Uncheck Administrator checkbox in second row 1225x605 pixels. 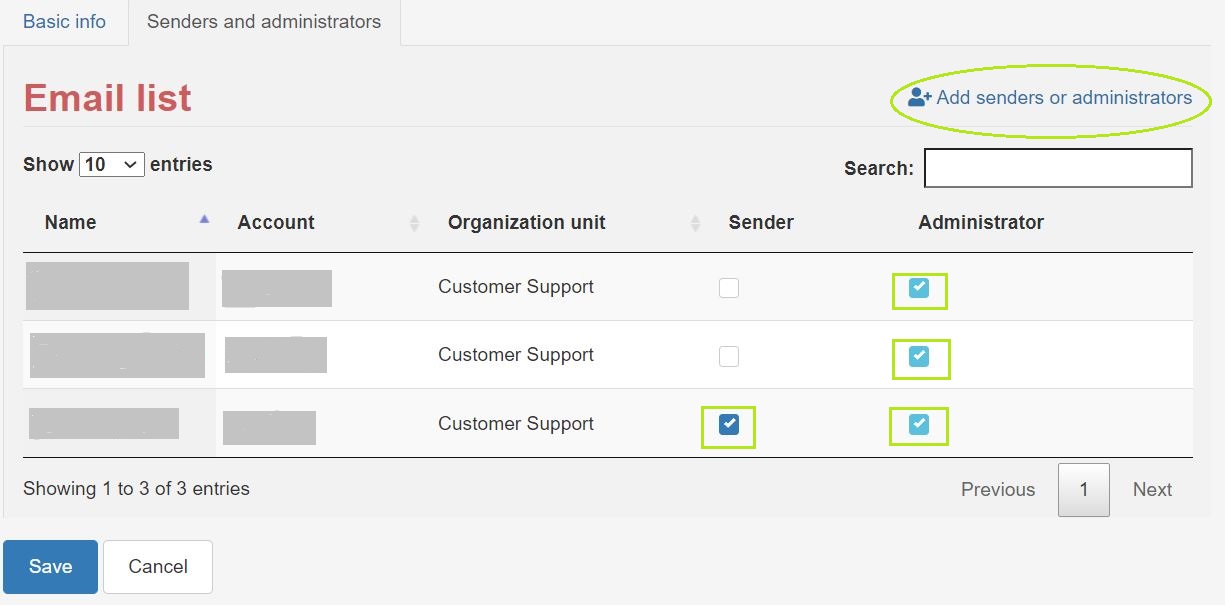coord(919,356)
